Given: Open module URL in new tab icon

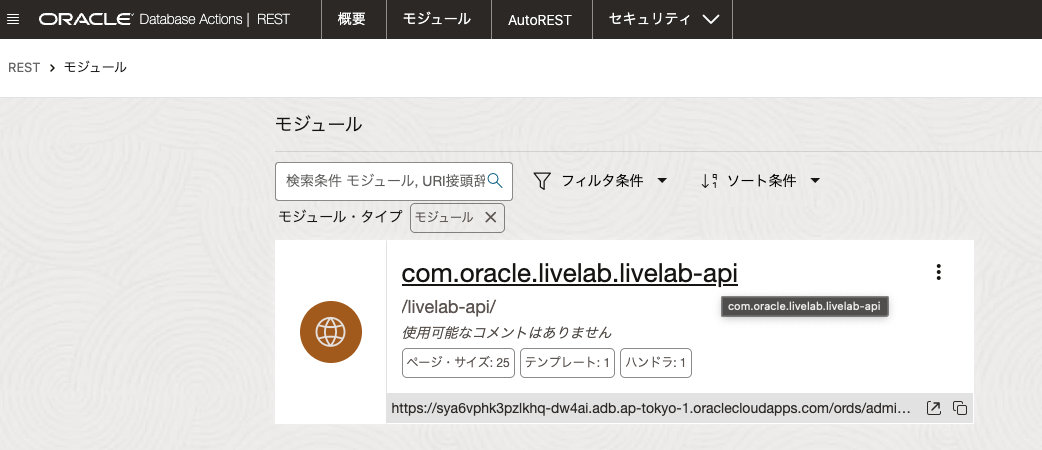Looking at the screenshot, I should pyautogui.click(x=934, y=408).
